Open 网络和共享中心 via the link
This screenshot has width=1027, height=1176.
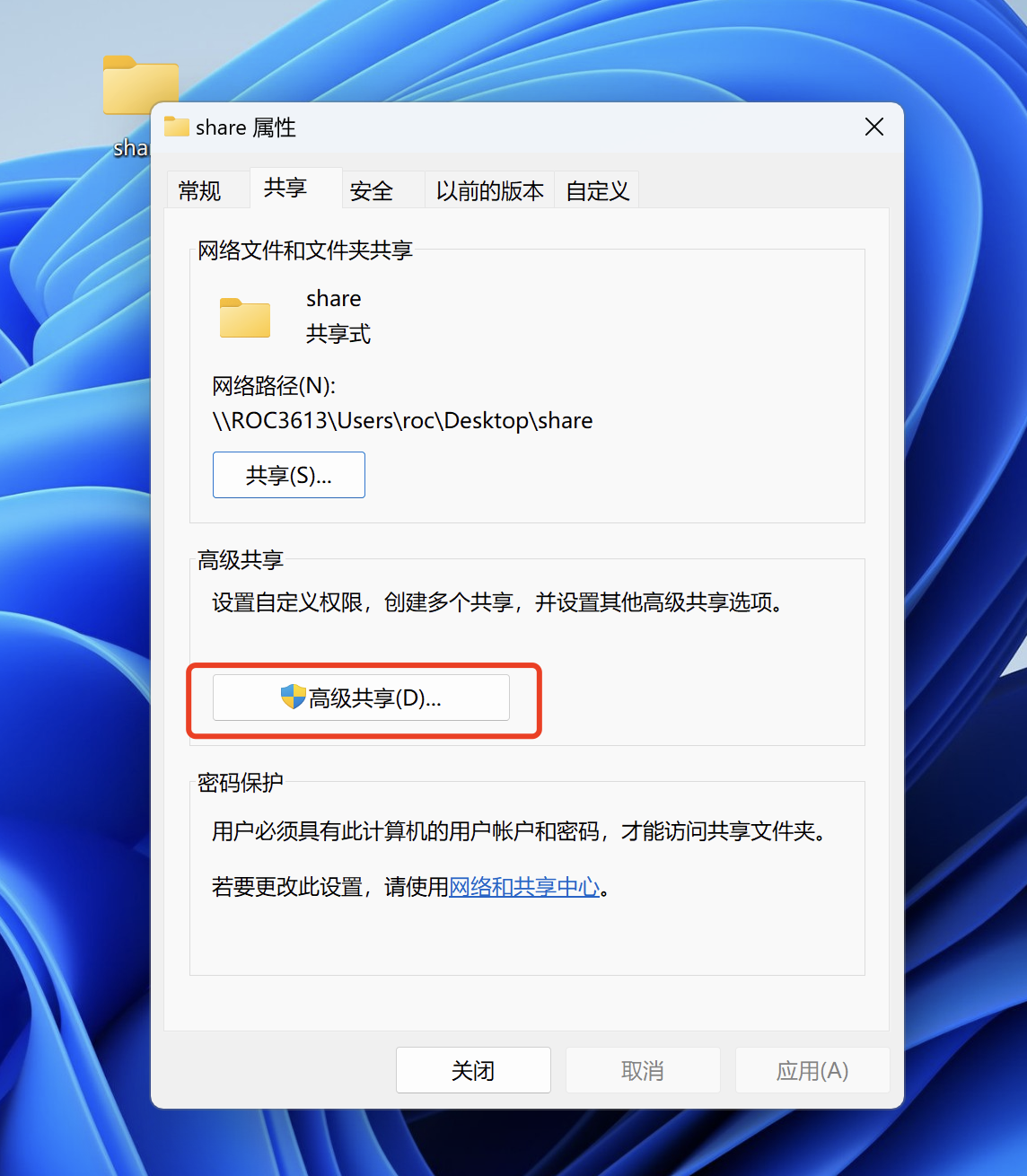coord(523,887)
